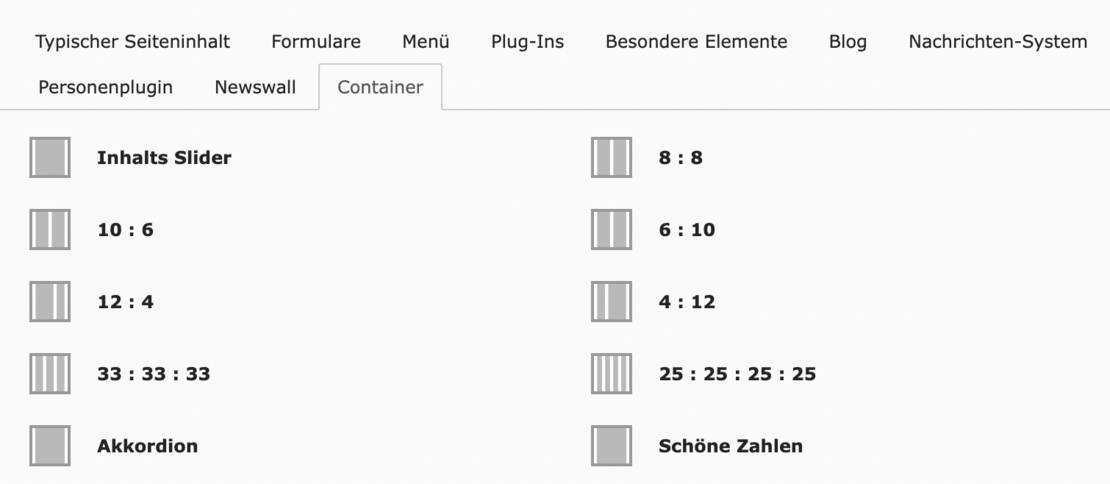
Task: Pick the 6 : 10 column icon
Action: pyautogui.click(x=611, y=230)
